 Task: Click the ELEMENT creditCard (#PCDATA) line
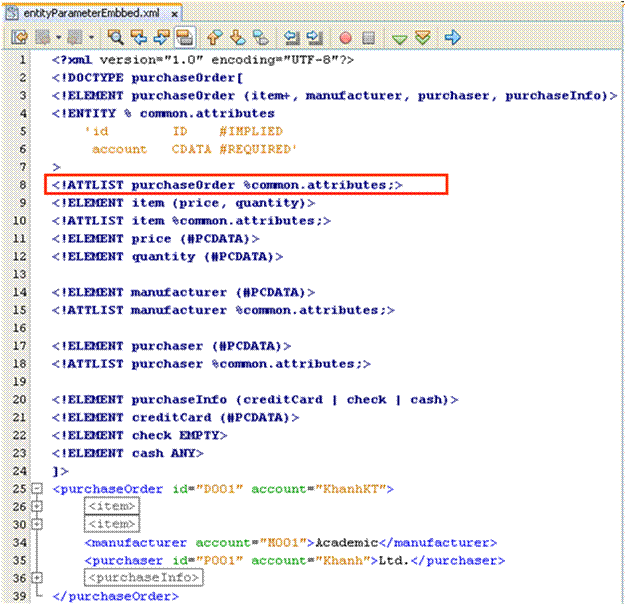coord(175,417)
